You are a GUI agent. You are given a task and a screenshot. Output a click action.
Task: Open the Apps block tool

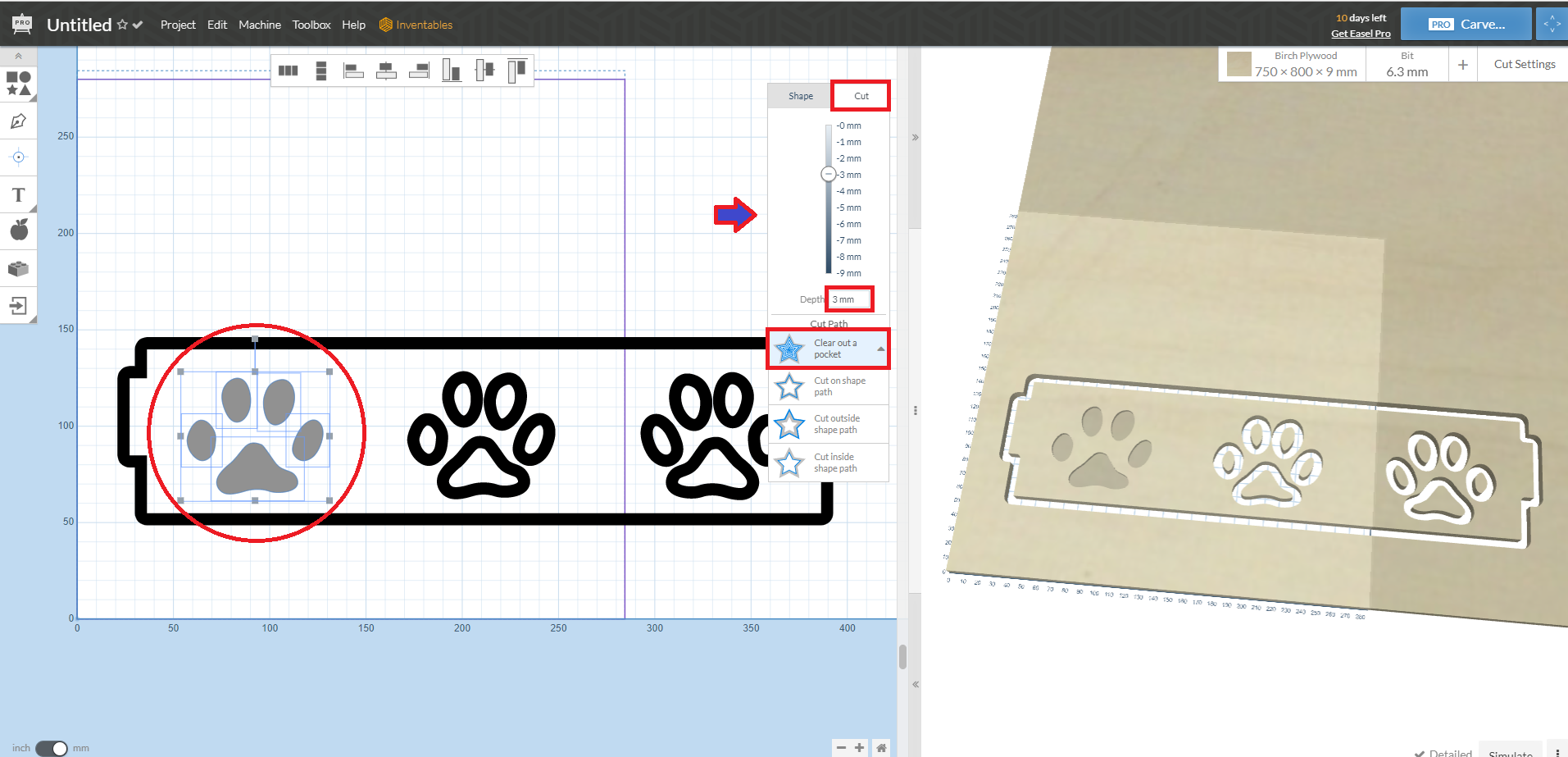[18, 268]
